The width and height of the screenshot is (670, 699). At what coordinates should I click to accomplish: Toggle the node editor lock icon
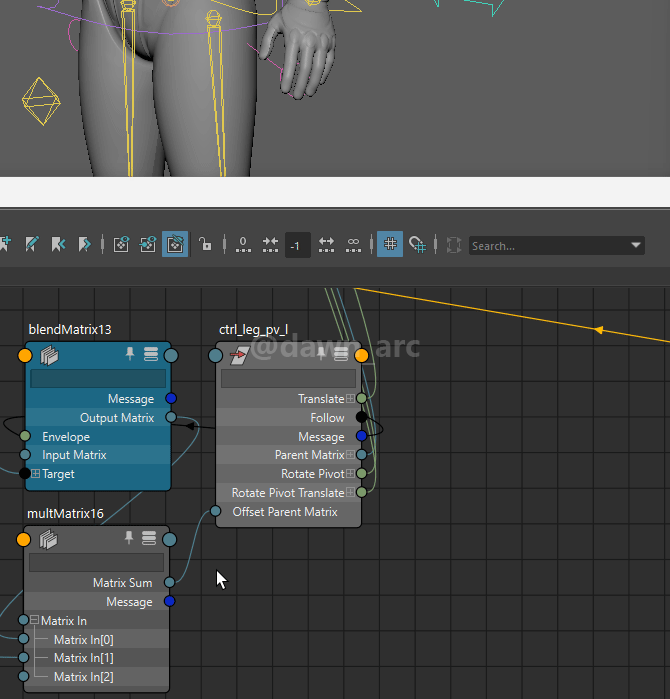(x=205, y=244)
